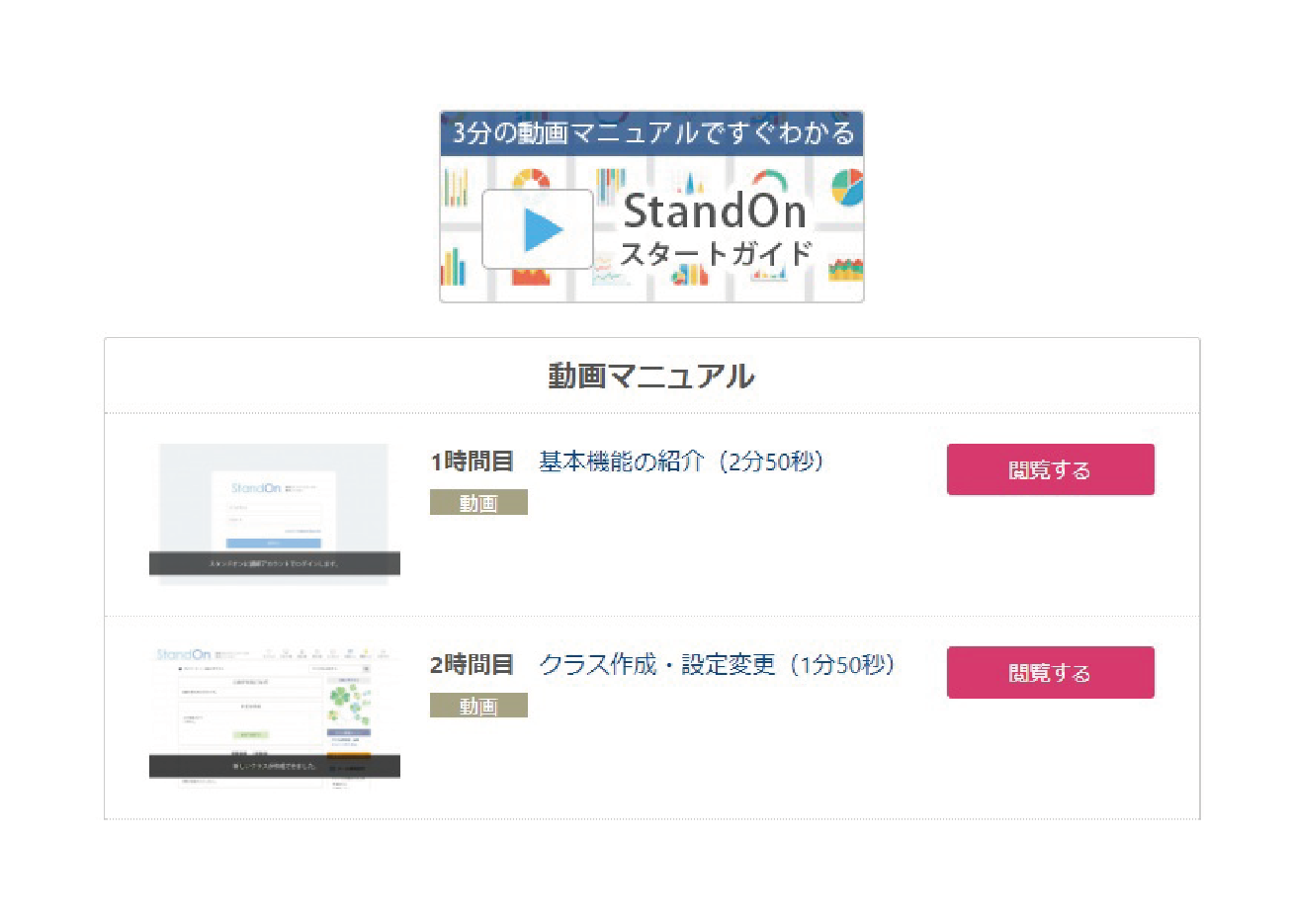Select the 動画マニュアル section heading
This screenshot has width=1292, height=924.
651,377
